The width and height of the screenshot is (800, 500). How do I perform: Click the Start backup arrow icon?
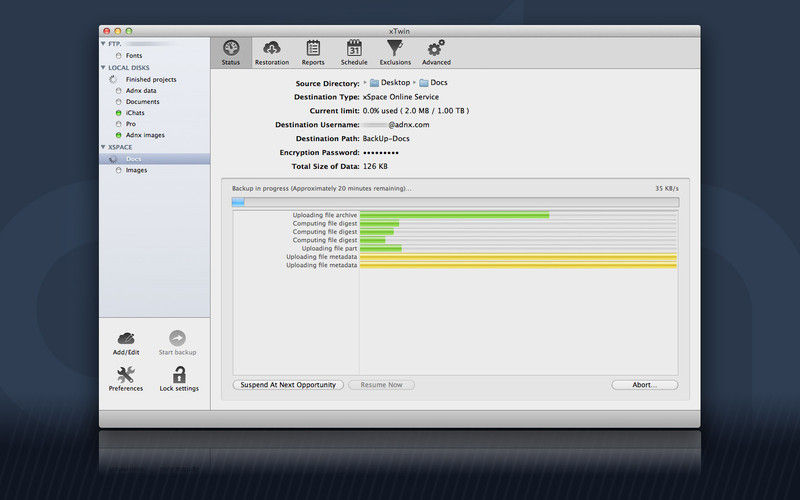point(177,338)
